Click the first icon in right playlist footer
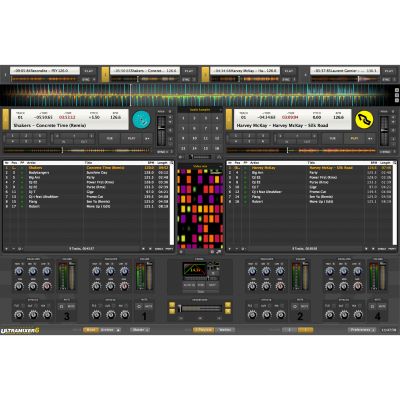Screen dimensions: 400x400 pyautogui.click(x=230, y=249)
